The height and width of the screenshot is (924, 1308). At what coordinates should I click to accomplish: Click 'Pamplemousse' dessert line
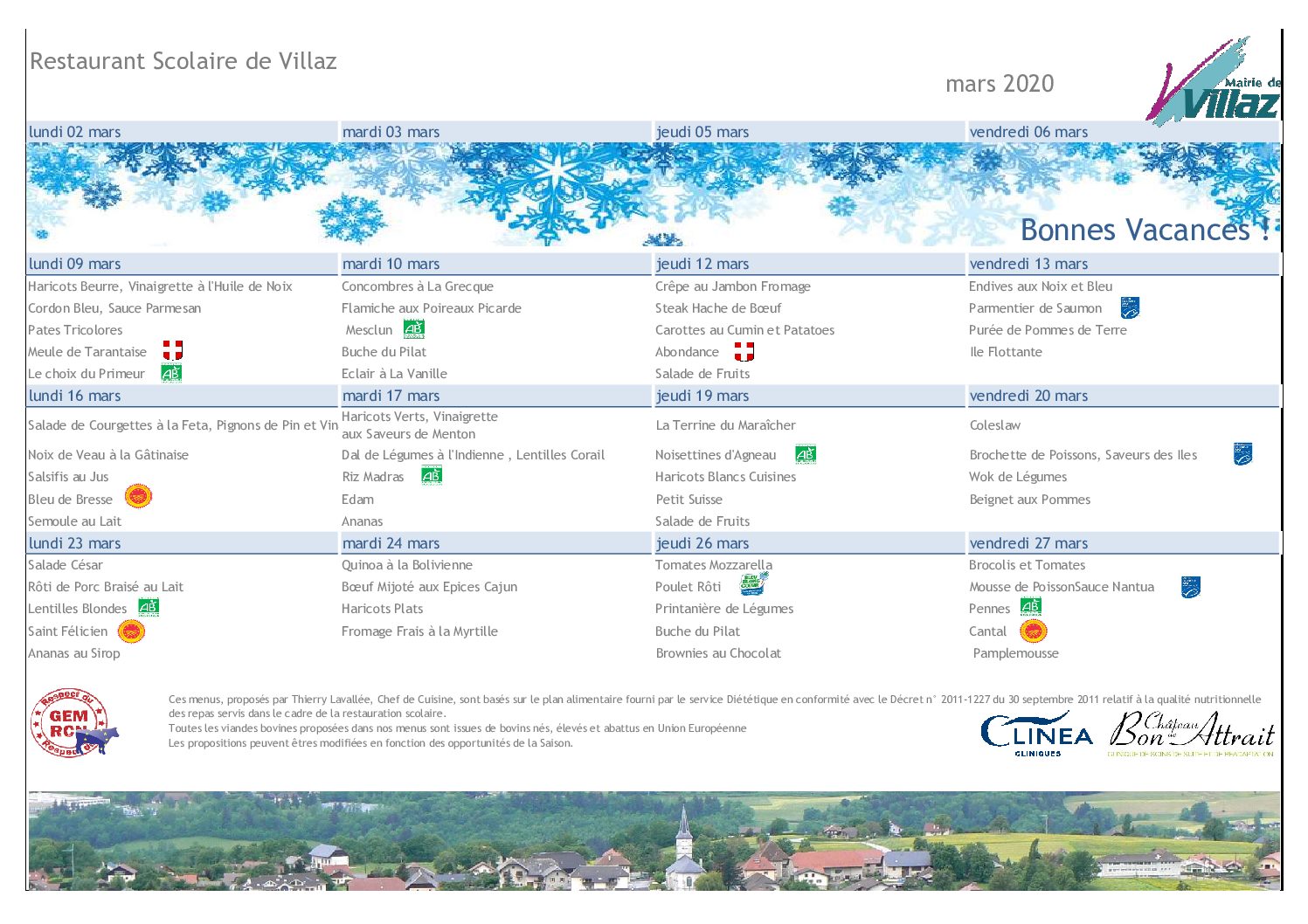(1015, 653)
